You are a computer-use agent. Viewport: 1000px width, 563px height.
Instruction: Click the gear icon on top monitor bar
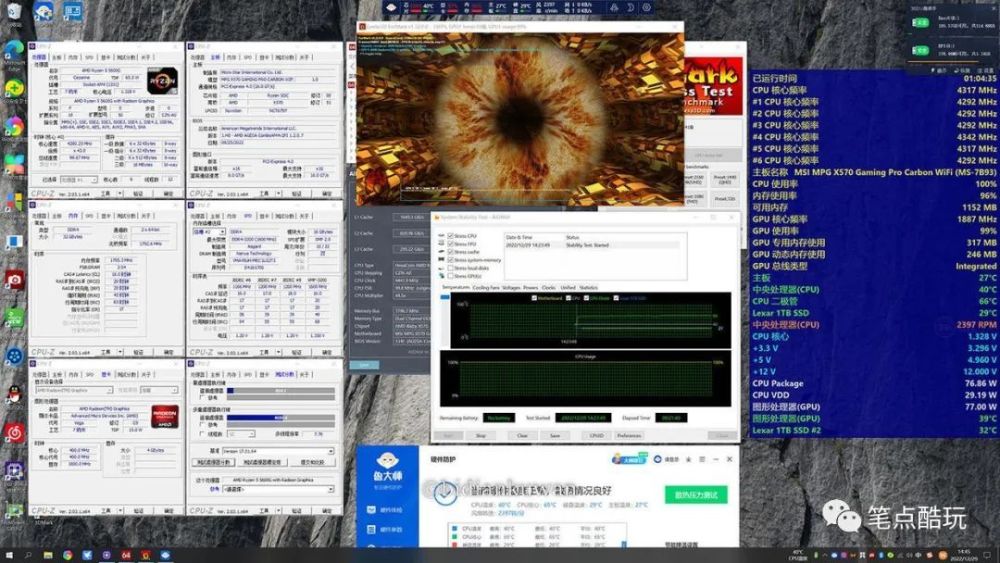pos(646,8)
